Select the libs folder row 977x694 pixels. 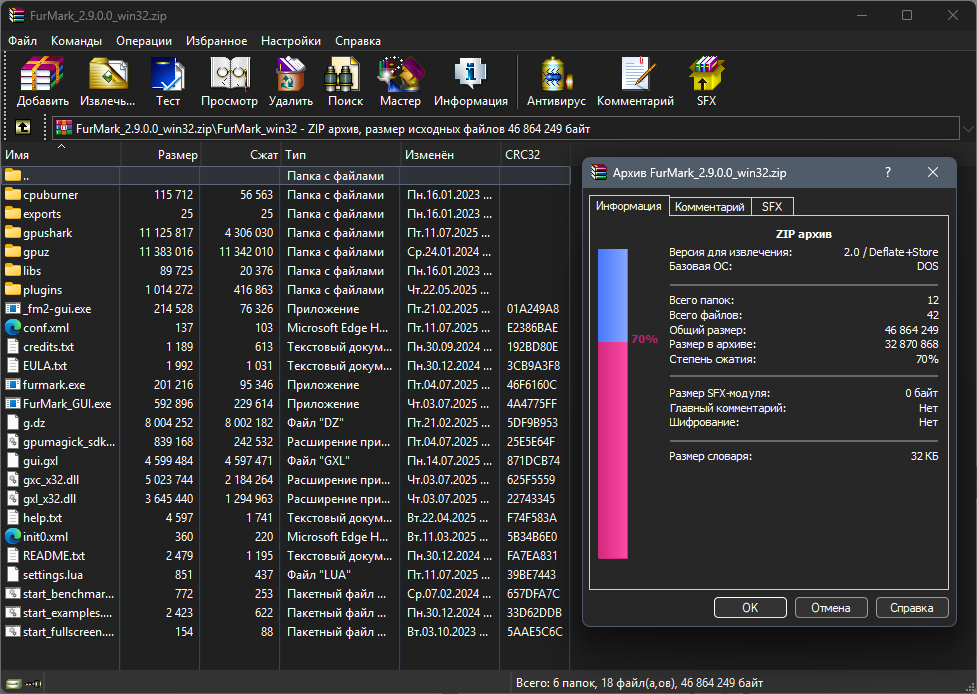click(x=285, y=271)
